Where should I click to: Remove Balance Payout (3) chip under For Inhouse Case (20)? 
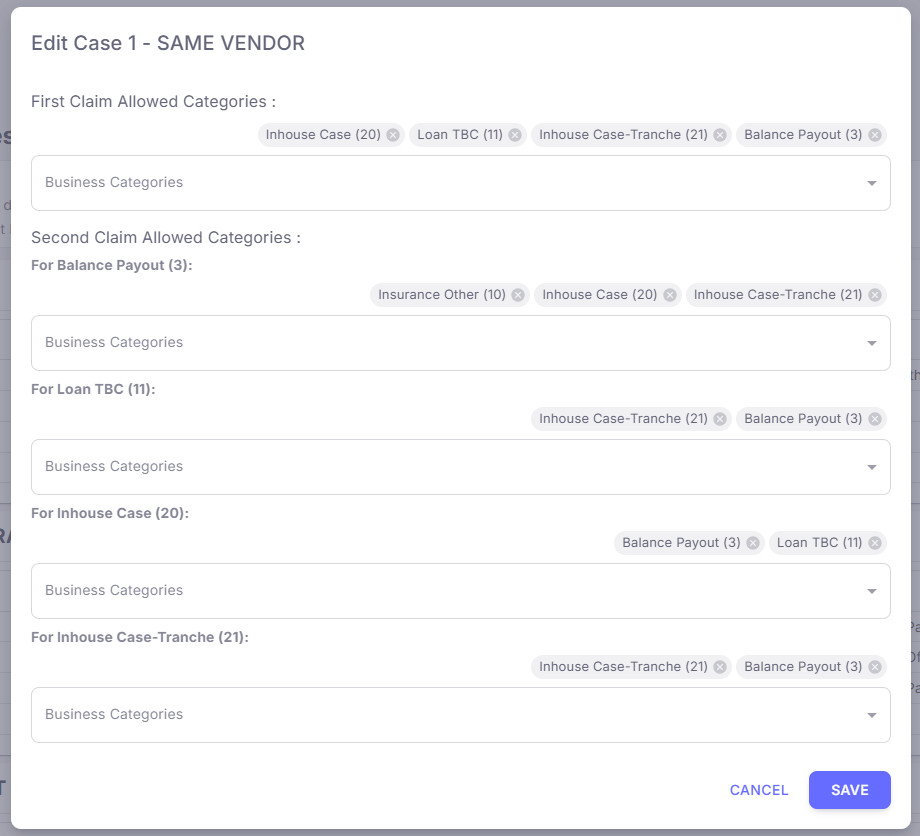pos(753,543)
